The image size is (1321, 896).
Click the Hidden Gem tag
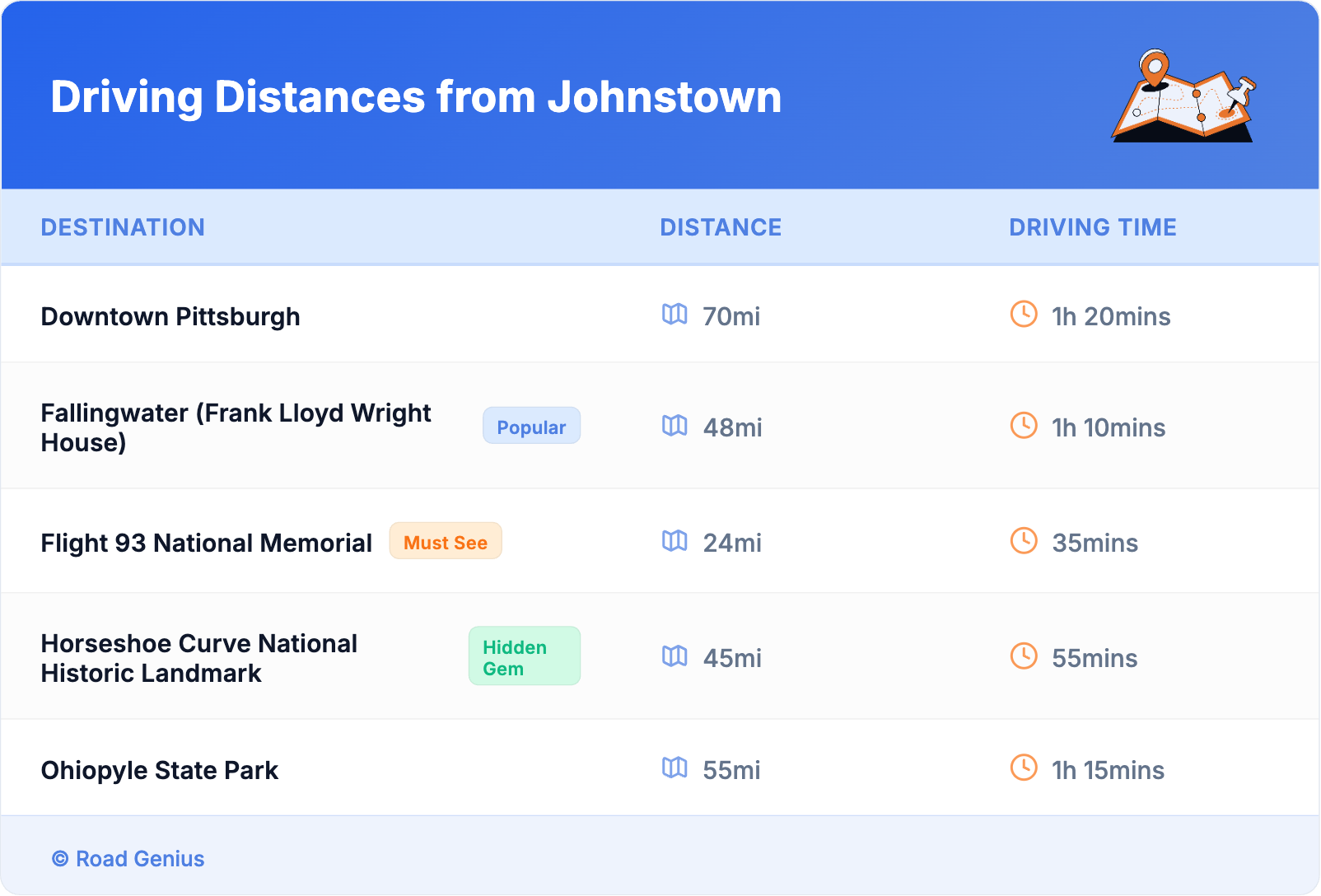click(524, 657)
